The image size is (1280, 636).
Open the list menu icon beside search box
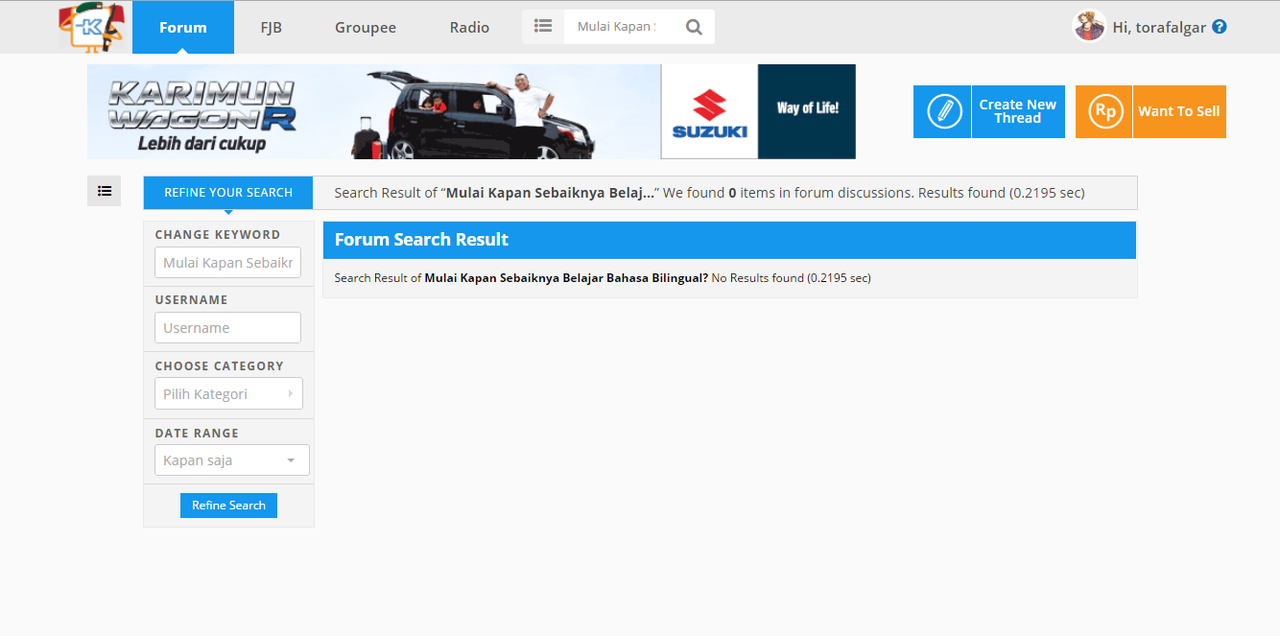pyautogui.click(x=543, y=27)
